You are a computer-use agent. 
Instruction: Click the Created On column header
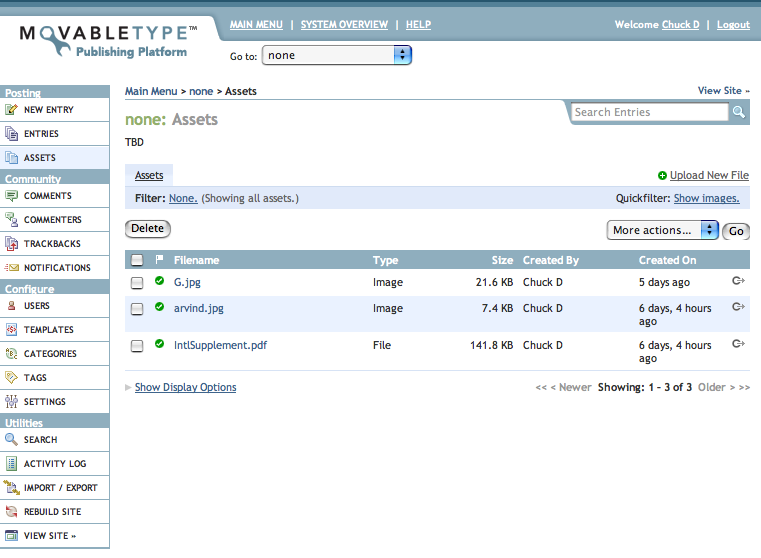pyautogui.click(x=667, y=260)
